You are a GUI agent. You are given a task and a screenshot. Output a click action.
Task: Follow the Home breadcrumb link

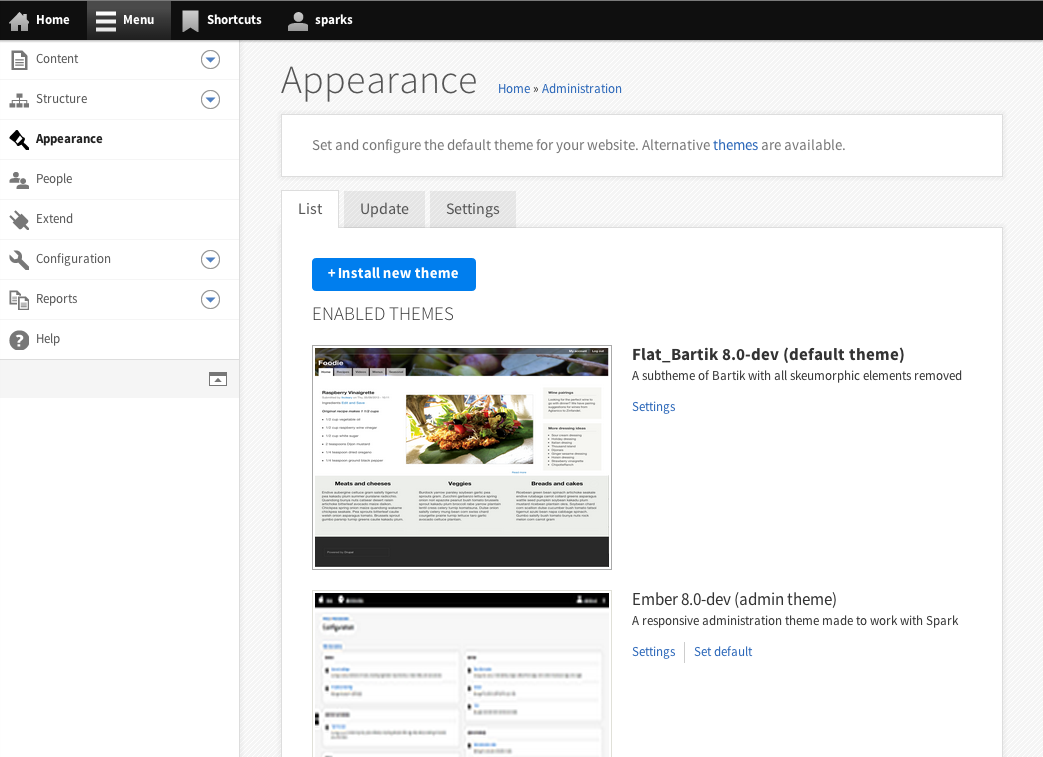pos(514,88)
